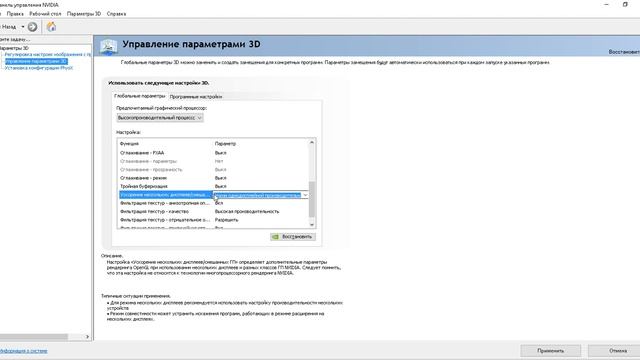Click the Разрешить value
The height and width of the screenshot is (360, 640).
[227, 220]
